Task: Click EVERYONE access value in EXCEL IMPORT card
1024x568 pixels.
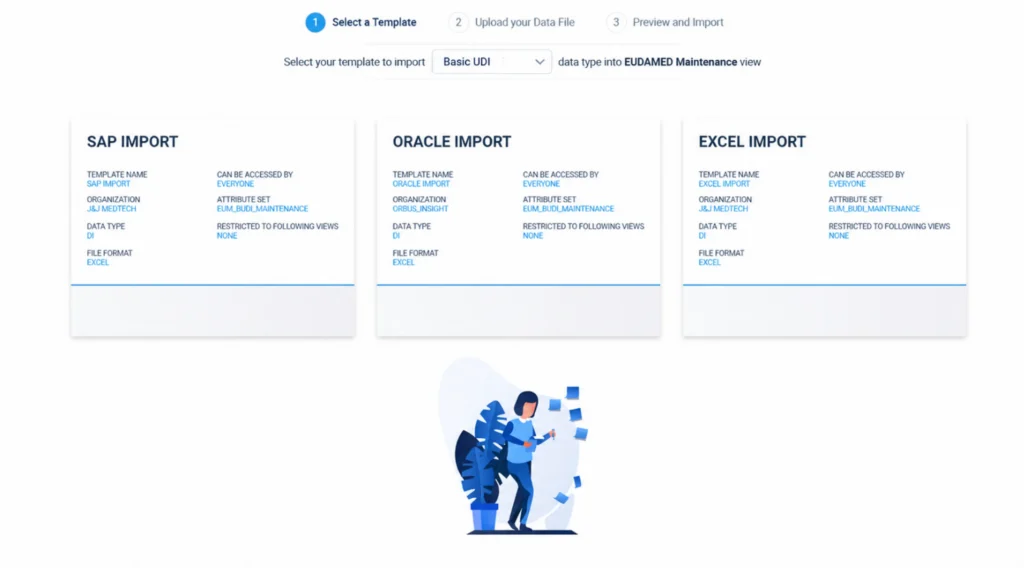Action: pyautogui.click(x=847, y=184)
